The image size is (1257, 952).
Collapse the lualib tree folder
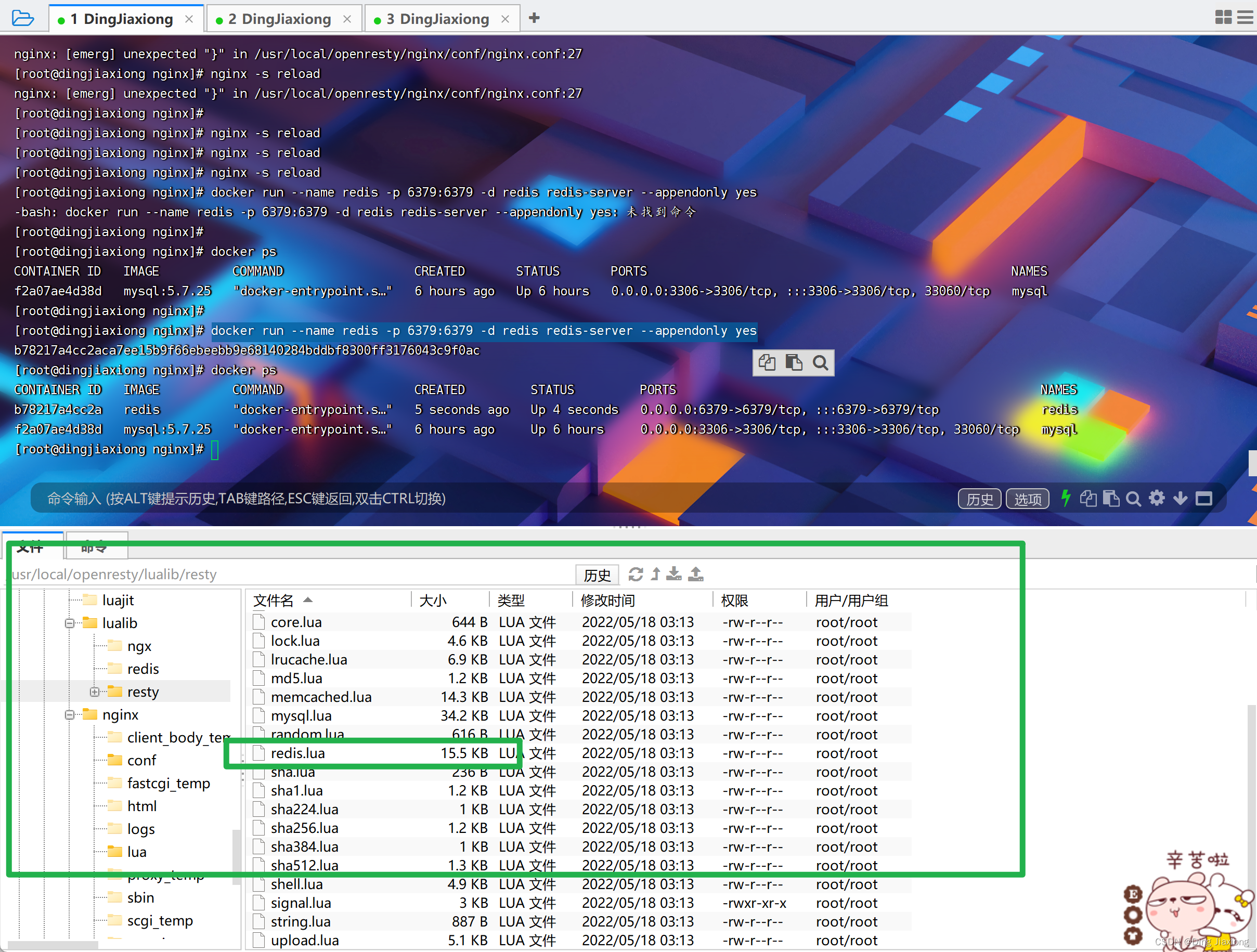coord(69,623)
